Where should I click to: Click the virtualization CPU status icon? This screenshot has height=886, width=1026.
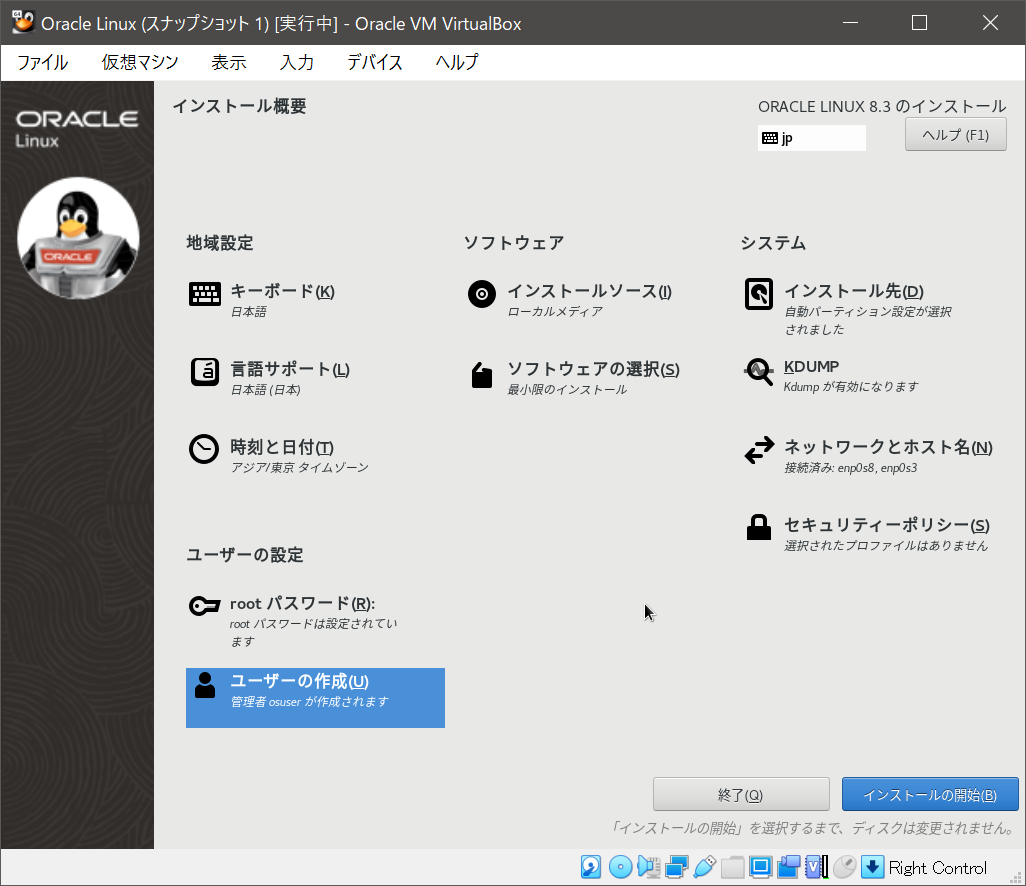pyautogui.click(x=817, y=867)
